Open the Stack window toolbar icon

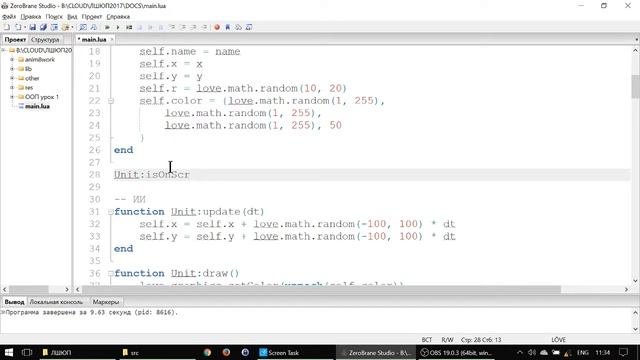pyautogui.click(x=238, y=27)
